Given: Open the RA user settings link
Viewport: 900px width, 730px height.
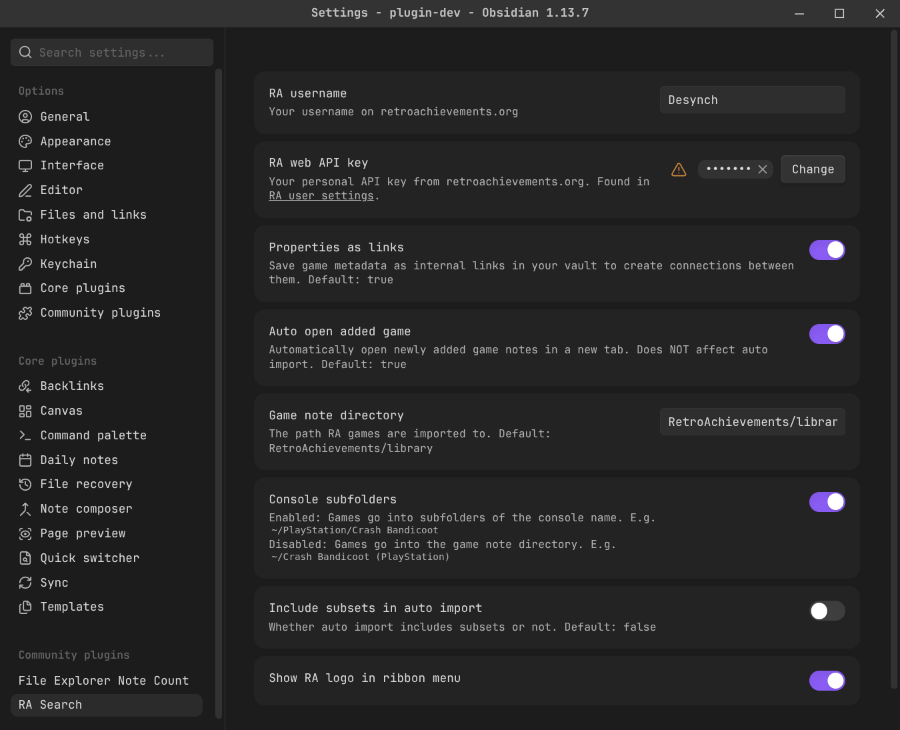Looking at the screenshot, I should pyautogui.click(x=321, y=196).
